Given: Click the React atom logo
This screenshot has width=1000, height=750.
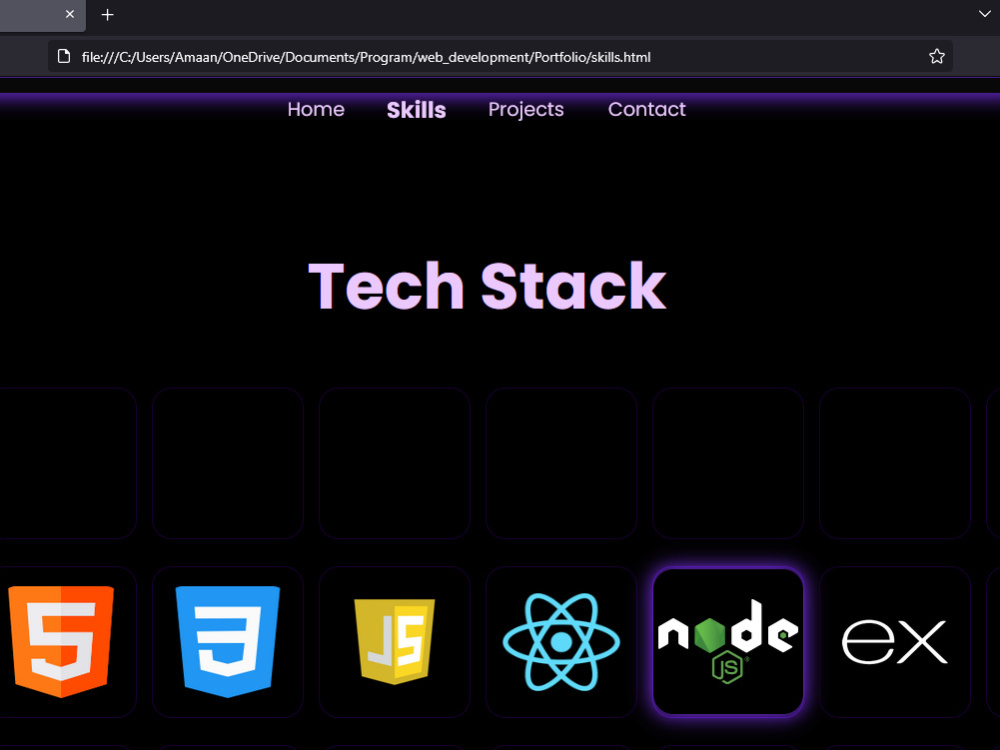Looking at the screenshot, I should [561, 642].
